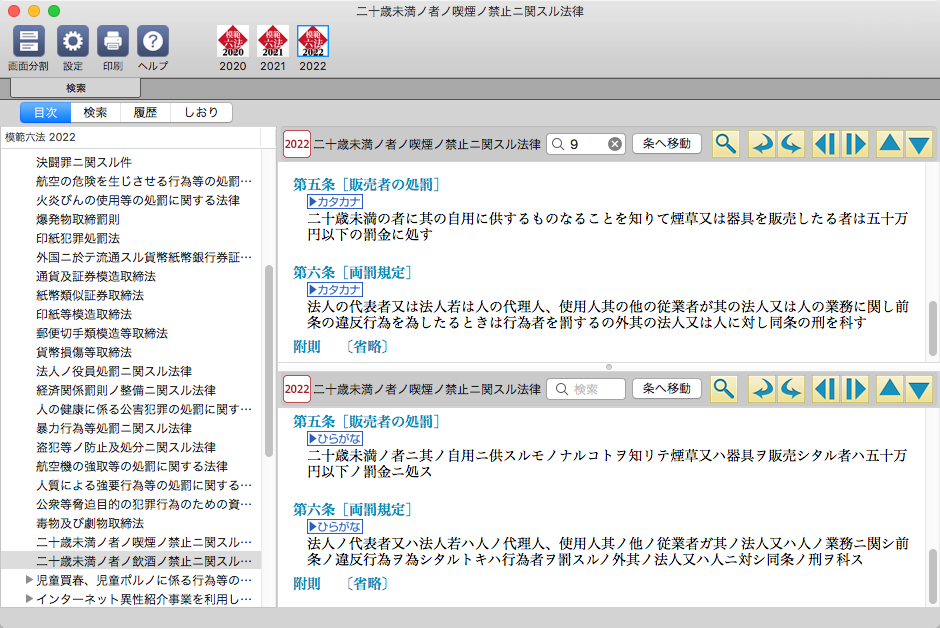Click 条へ移動 button in upper pane
Screen dimensions: 940x628
[667, 144]
